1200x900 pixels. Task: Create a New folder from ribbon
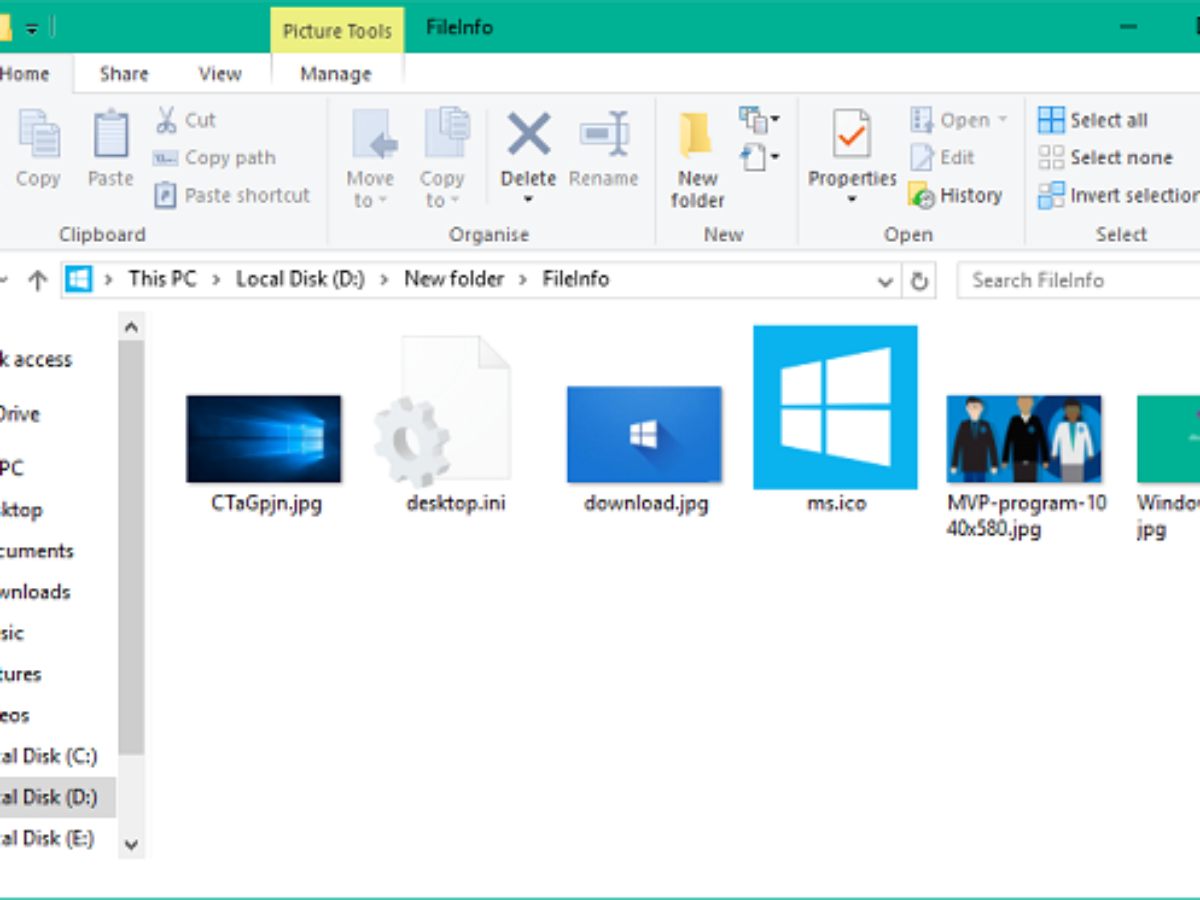tap(697, 158)
